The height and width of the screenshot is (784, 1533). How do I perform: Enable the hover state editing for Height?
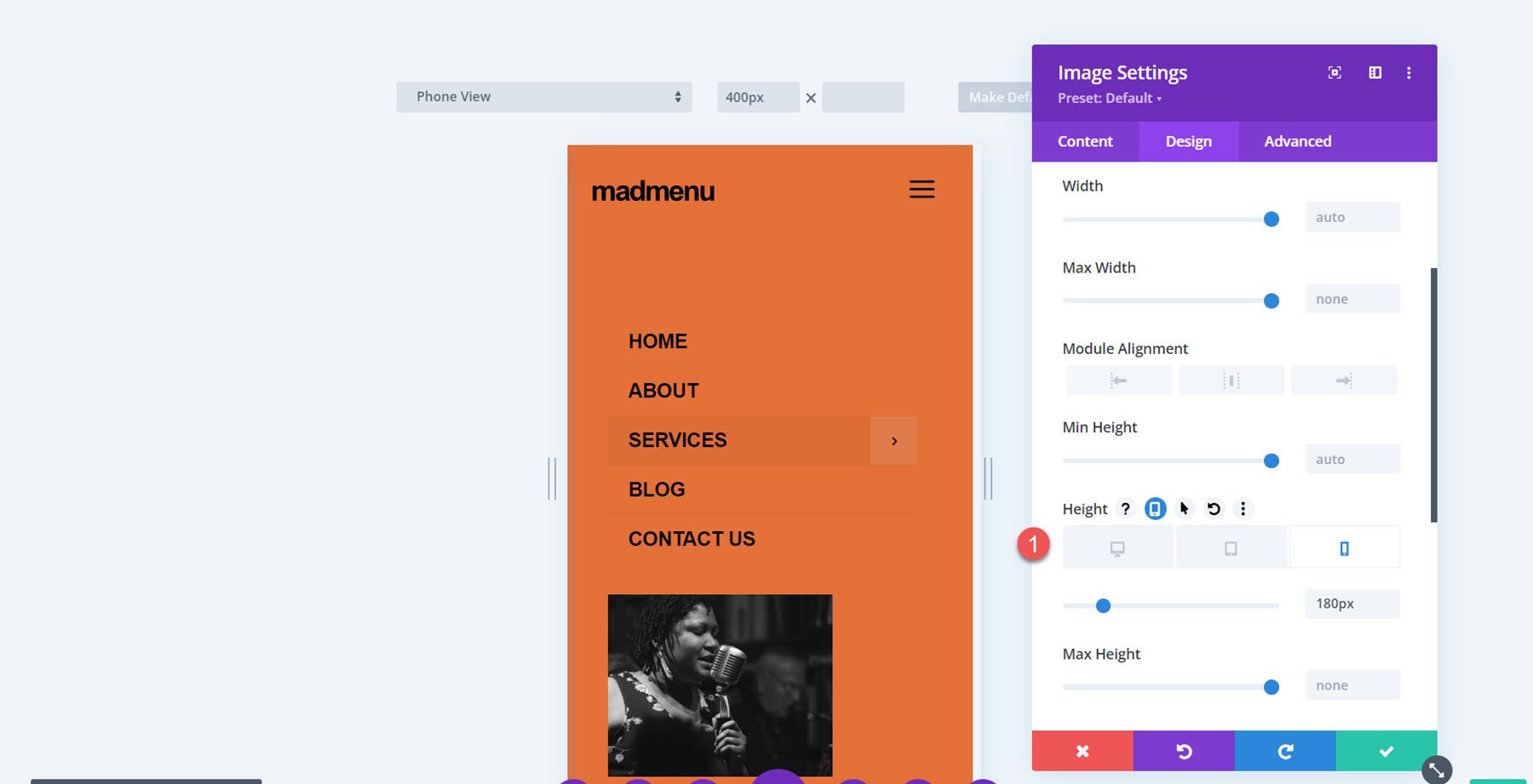[x=1183, y=508]
